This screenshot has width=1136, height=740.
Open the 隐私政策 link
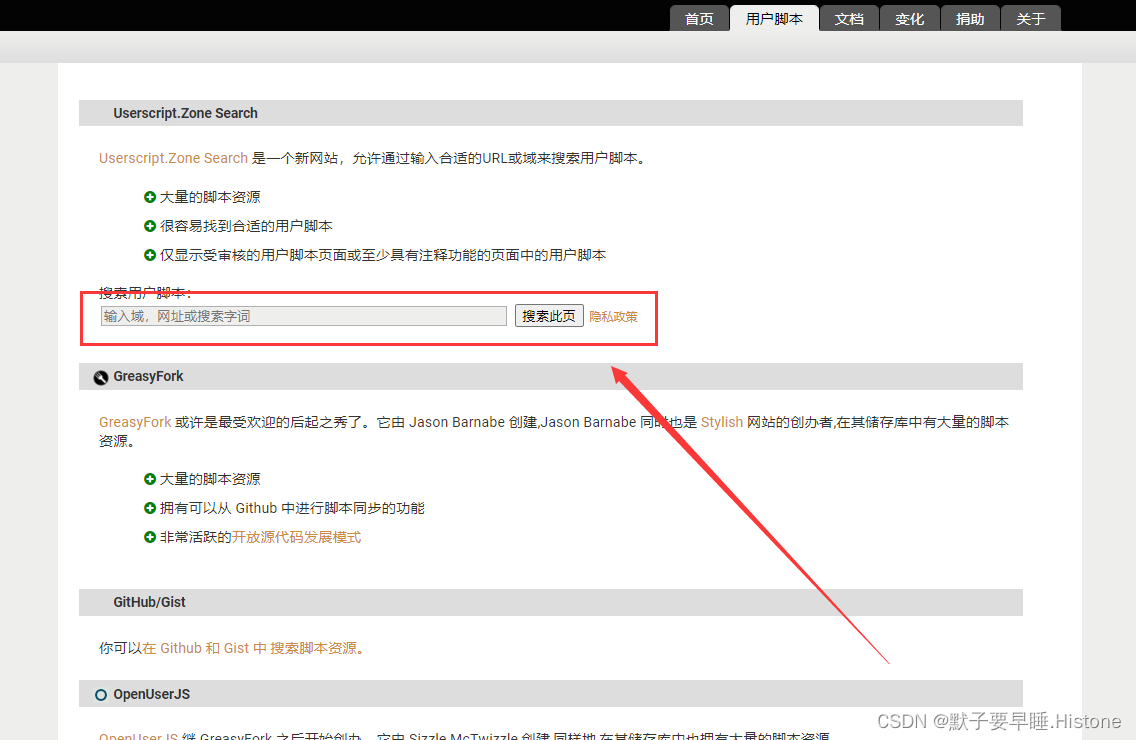tap(614, 317)
